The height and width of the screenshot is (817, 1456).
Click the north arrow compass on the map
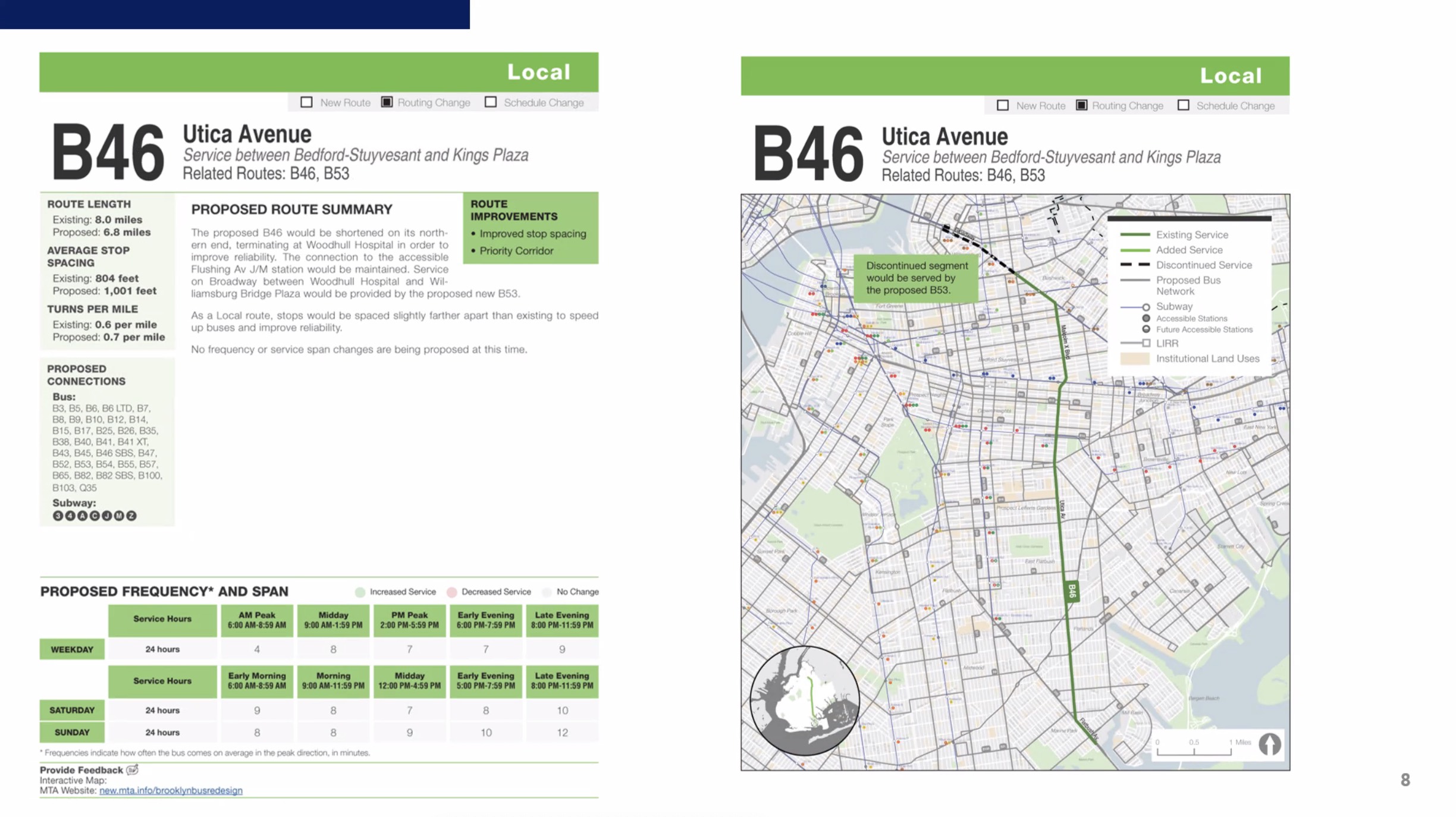point(1269,744)
